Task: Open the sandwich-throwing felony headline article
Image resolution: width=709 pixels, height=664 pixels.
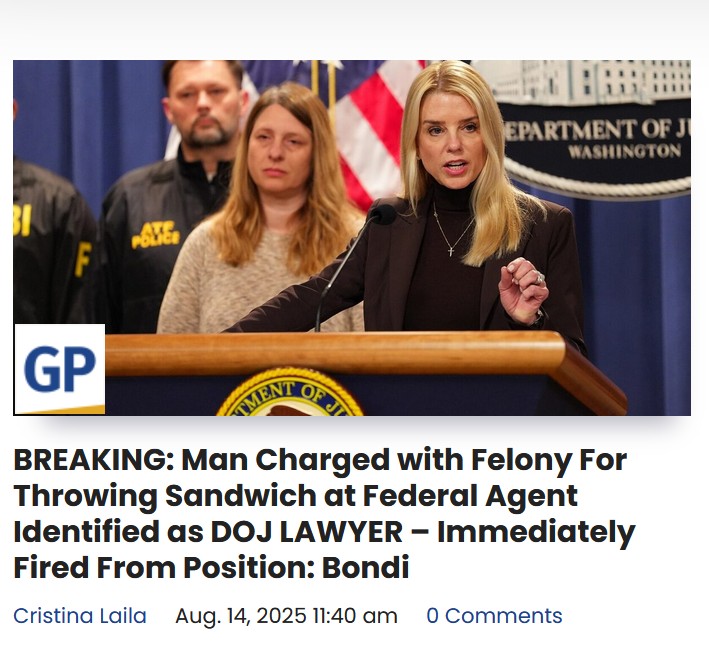Action: coord(324,513)
